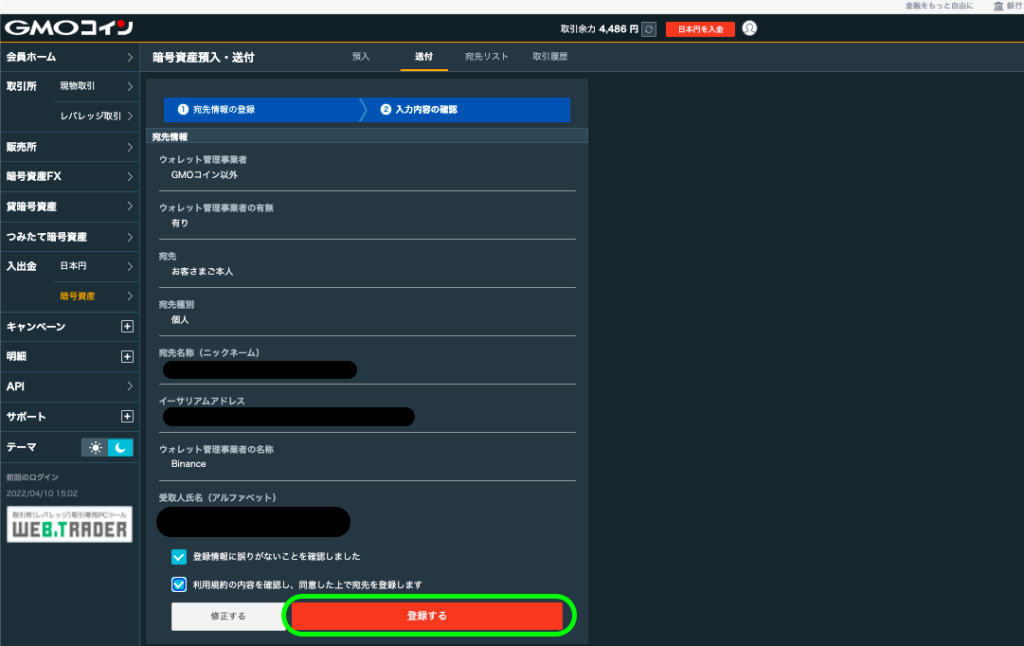Open the user account avatar icon
The width and height of the screenshot is (1024, 646).
[750, 29]
